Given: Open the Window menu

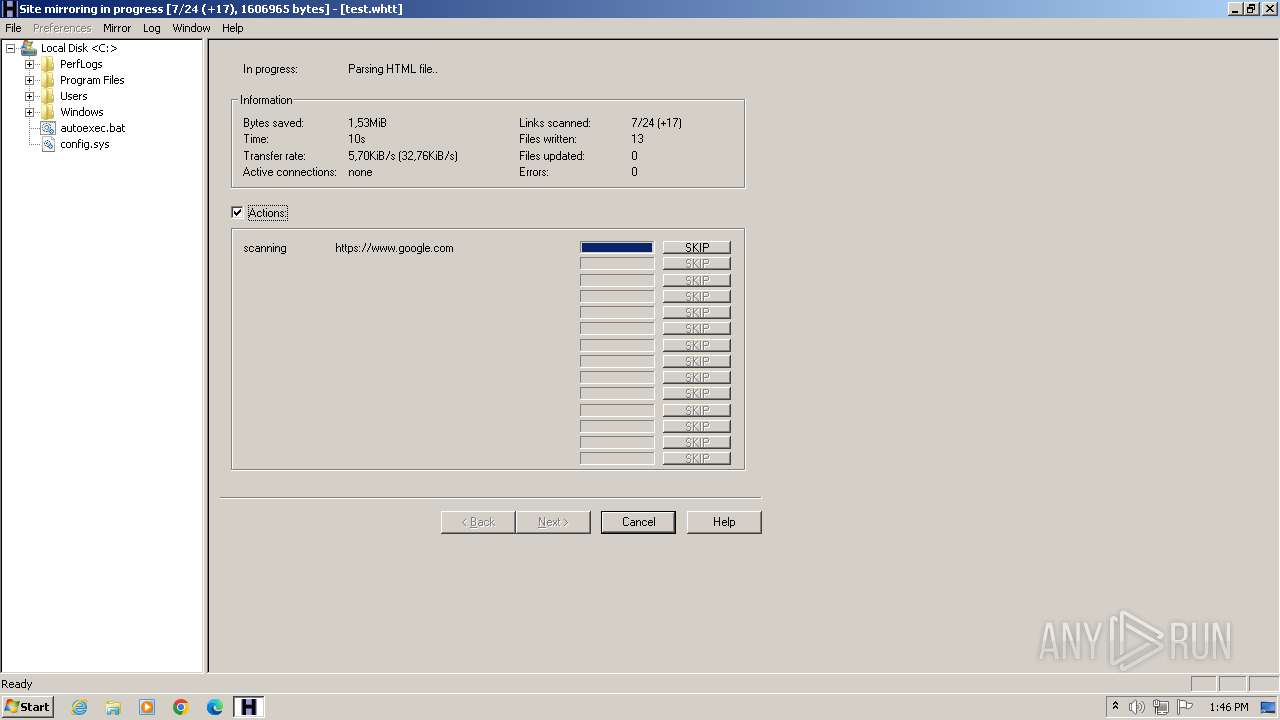Looking at the screenshot, I should point(191,28).
